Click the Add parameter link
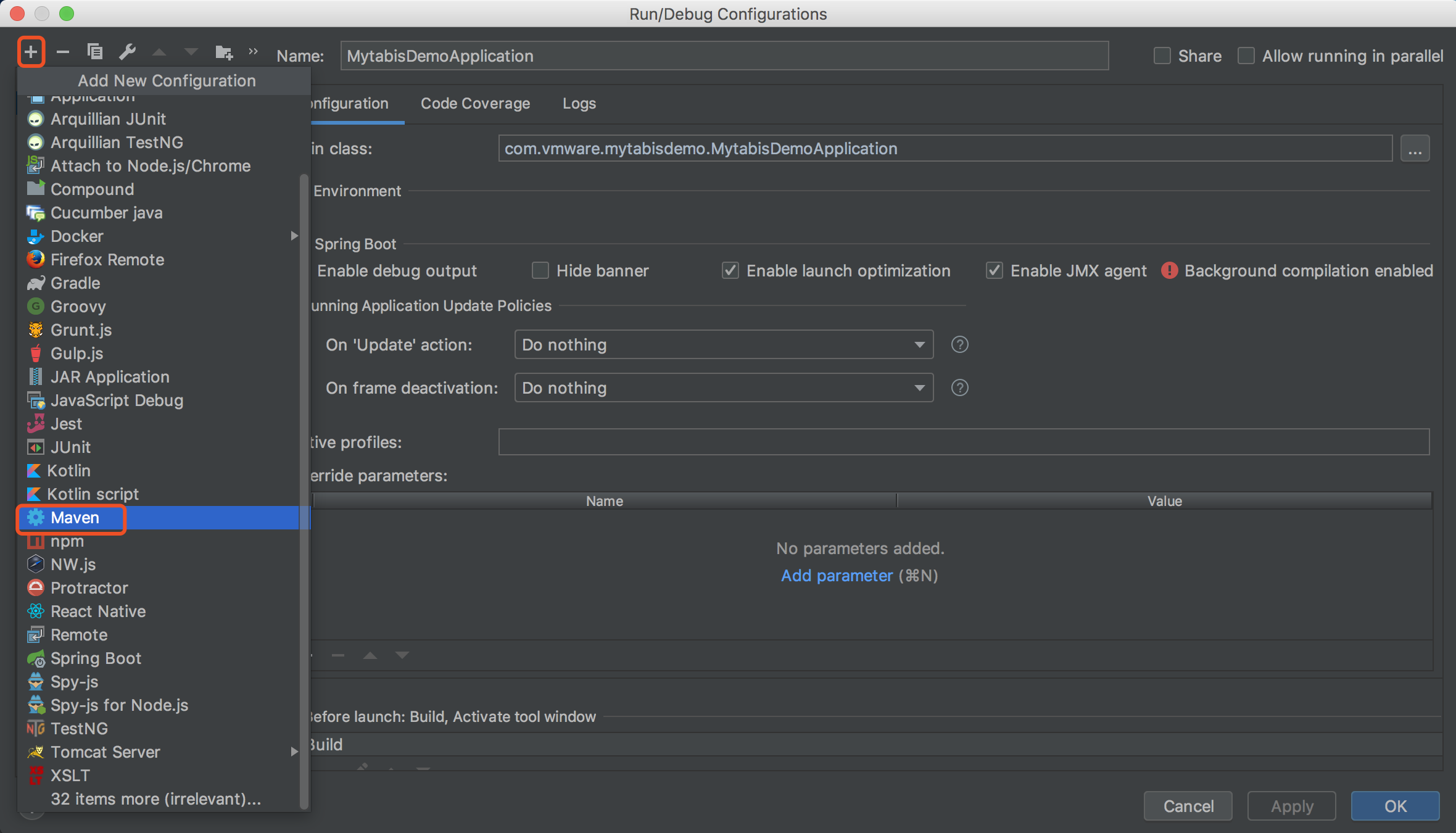The width and height of the screenshot is (1456, 833). tap(837, 576)
